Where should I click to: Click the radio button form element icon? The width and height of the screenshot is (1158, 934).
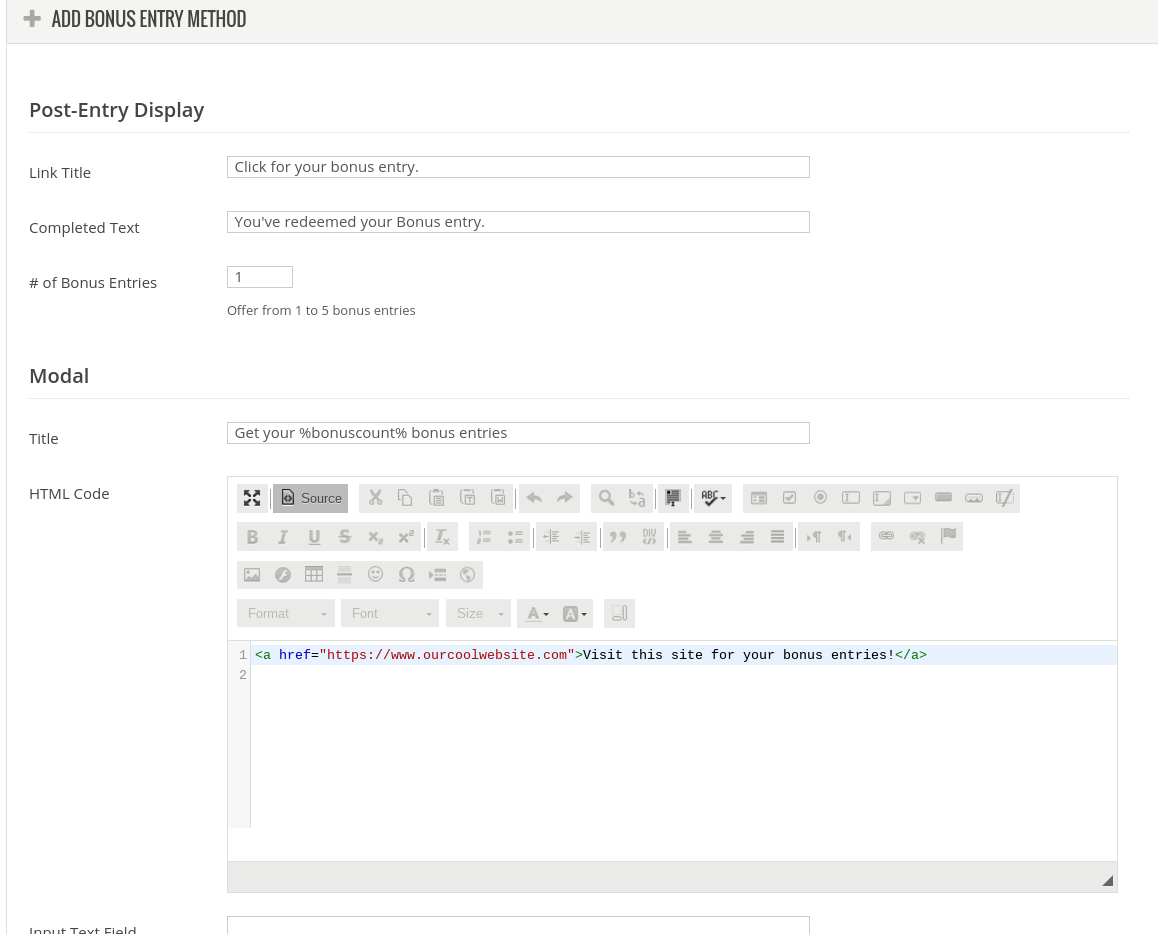[820, 498]
